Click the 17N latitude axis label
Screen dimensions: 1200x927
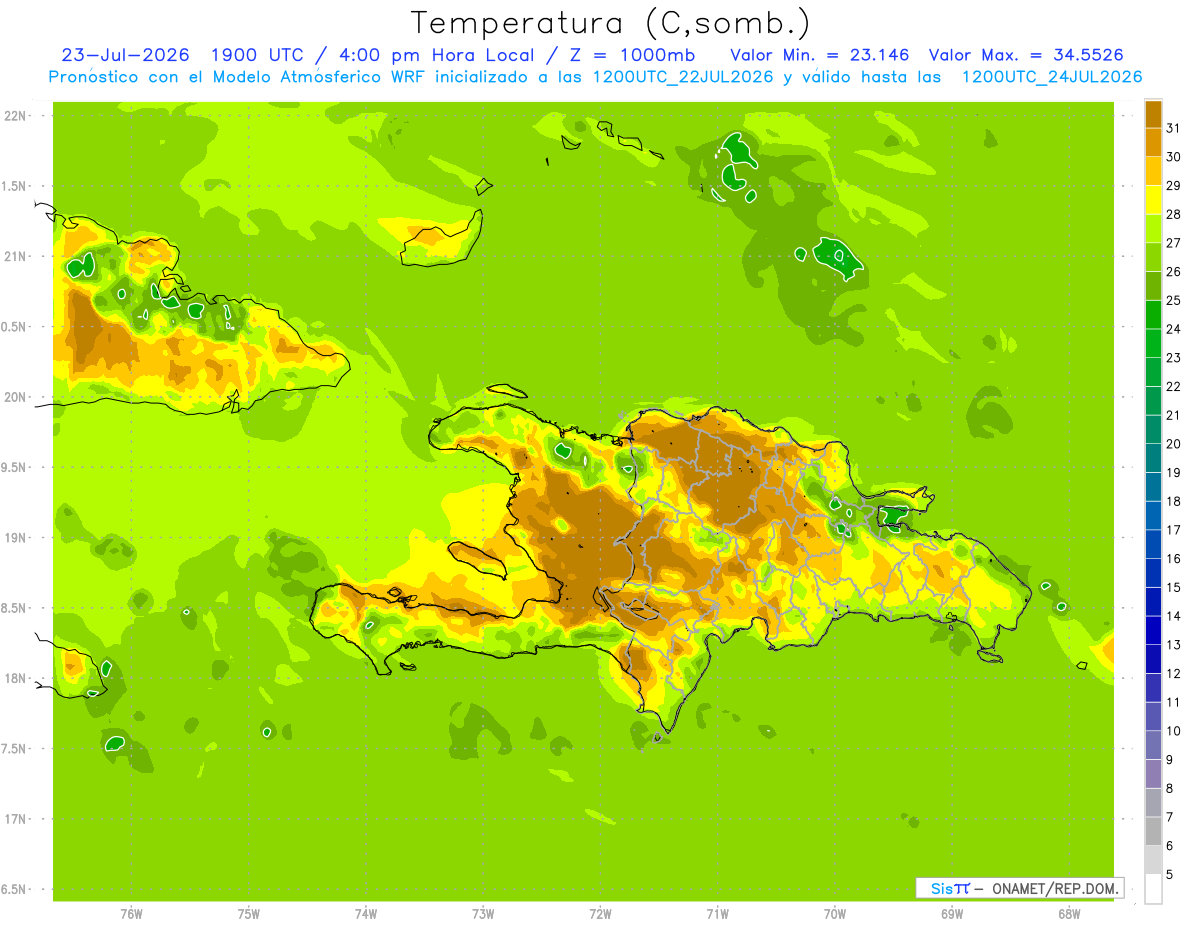tap(16, 819)
